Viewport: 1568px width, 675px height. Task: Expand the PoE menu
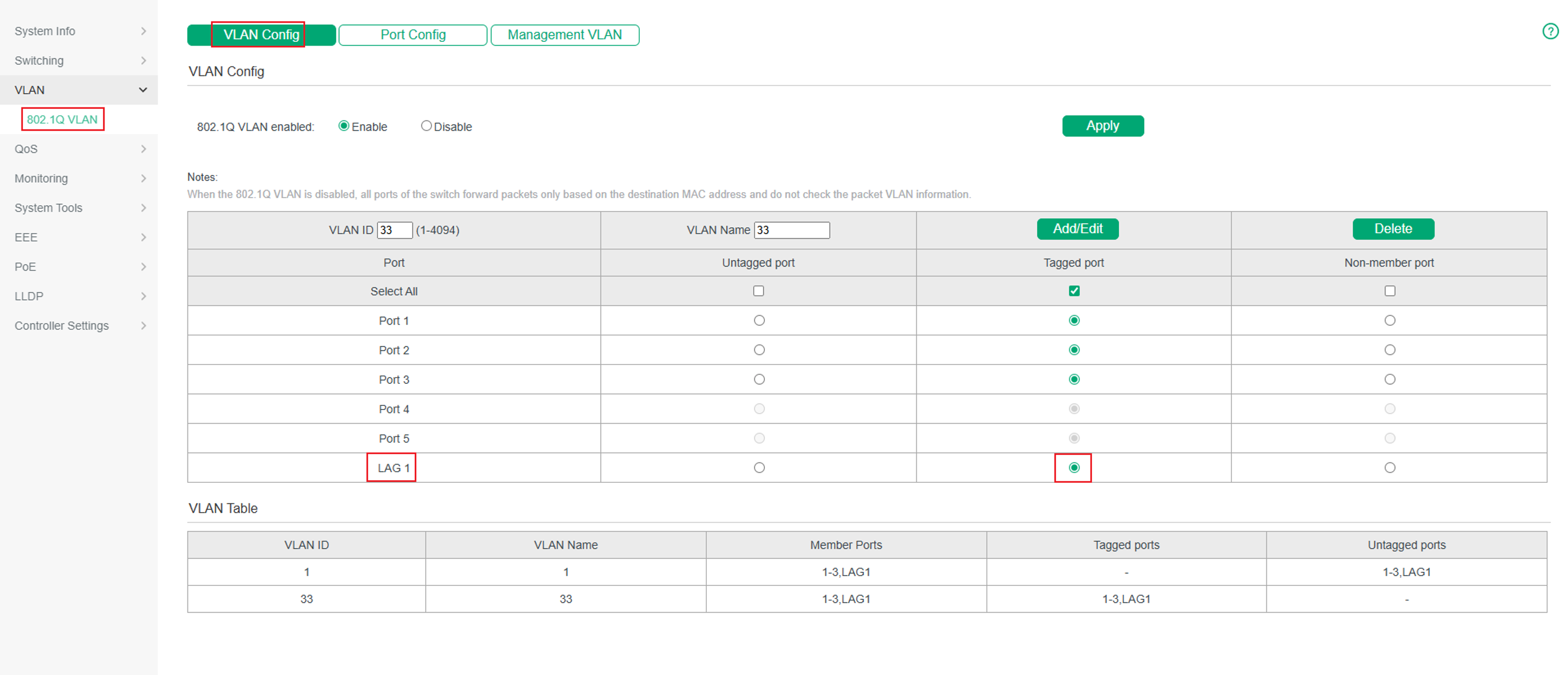(x=79, y=267)
